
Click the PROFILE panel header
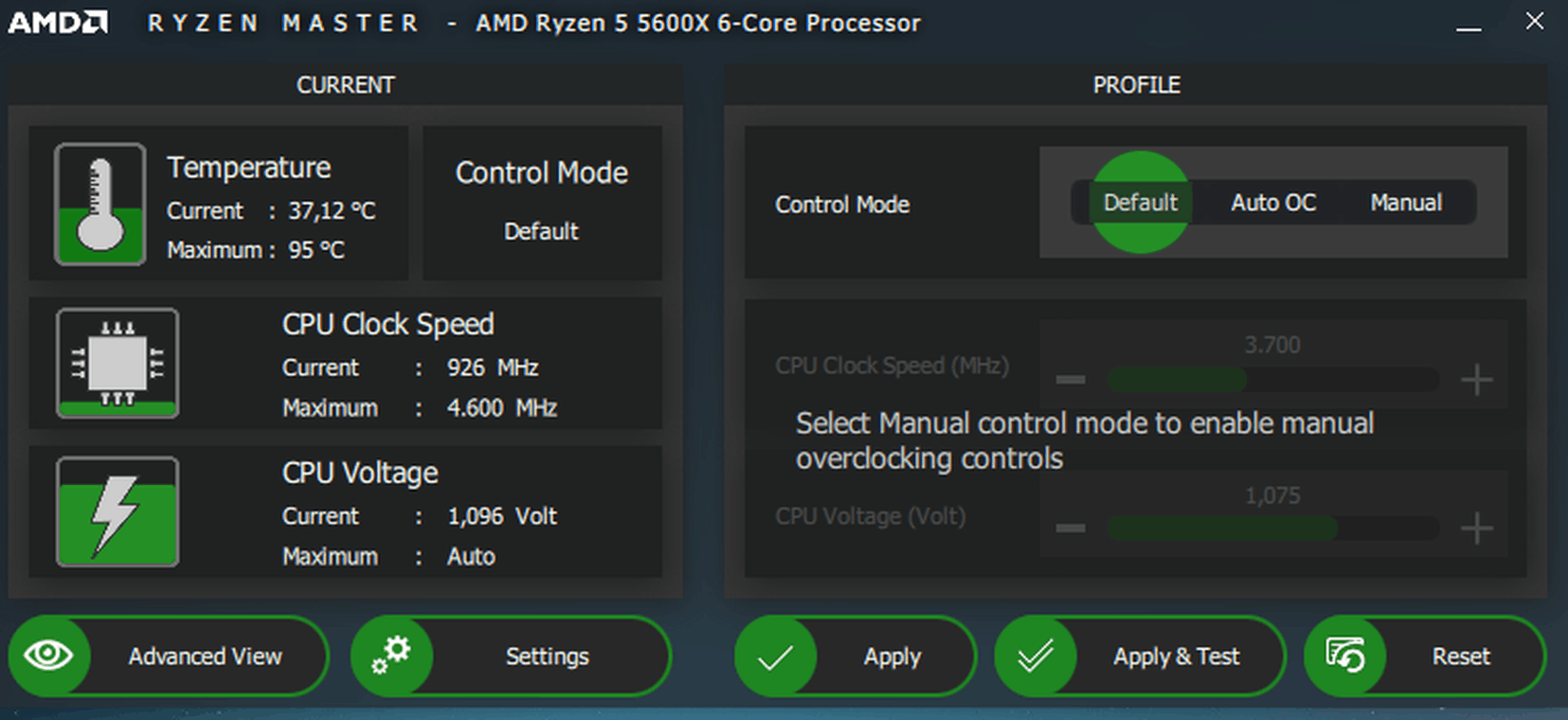[1136, 84]
